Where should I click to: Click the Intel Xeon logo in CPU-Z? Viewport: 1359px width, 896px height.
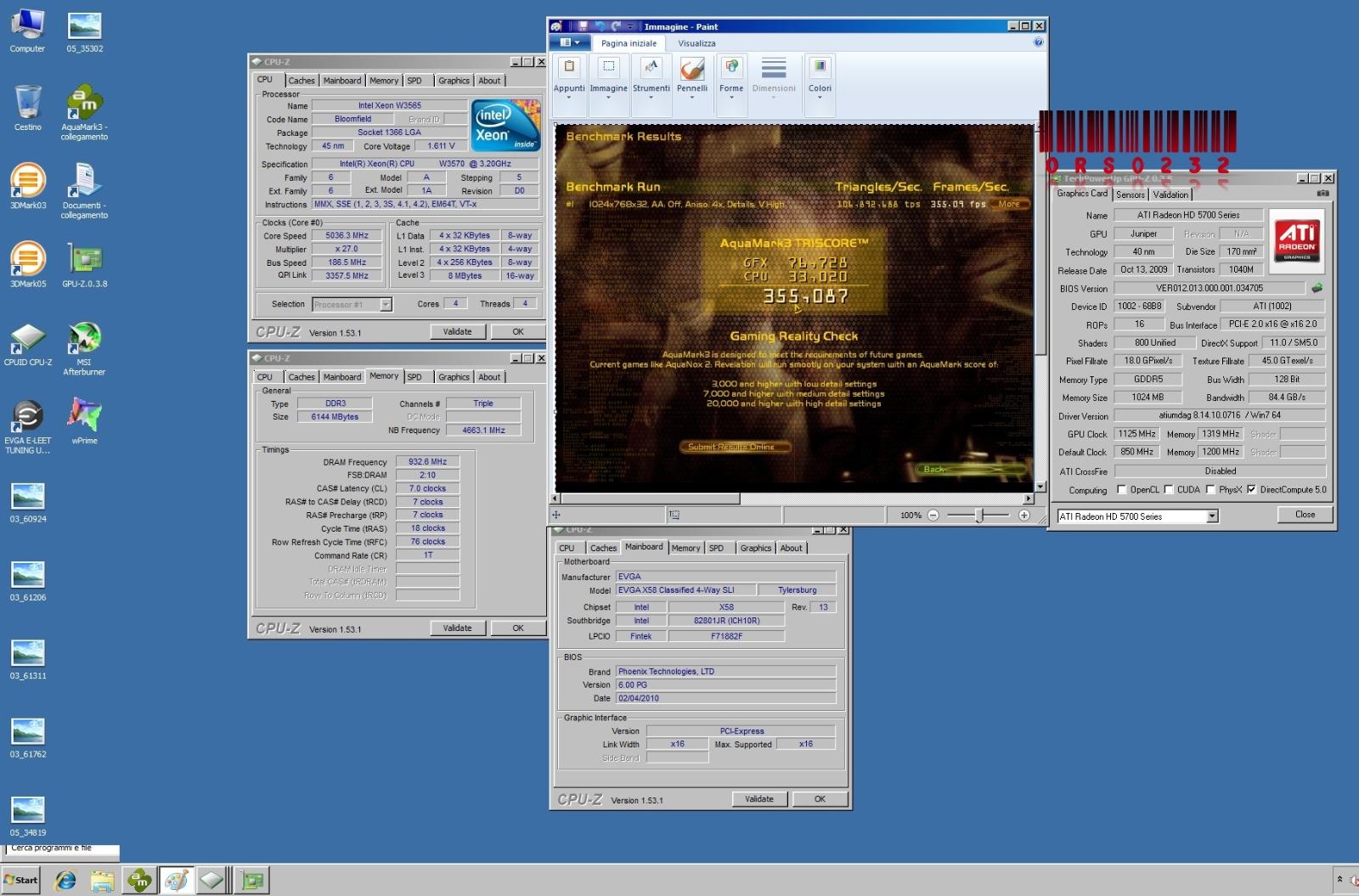click(505, 126)
